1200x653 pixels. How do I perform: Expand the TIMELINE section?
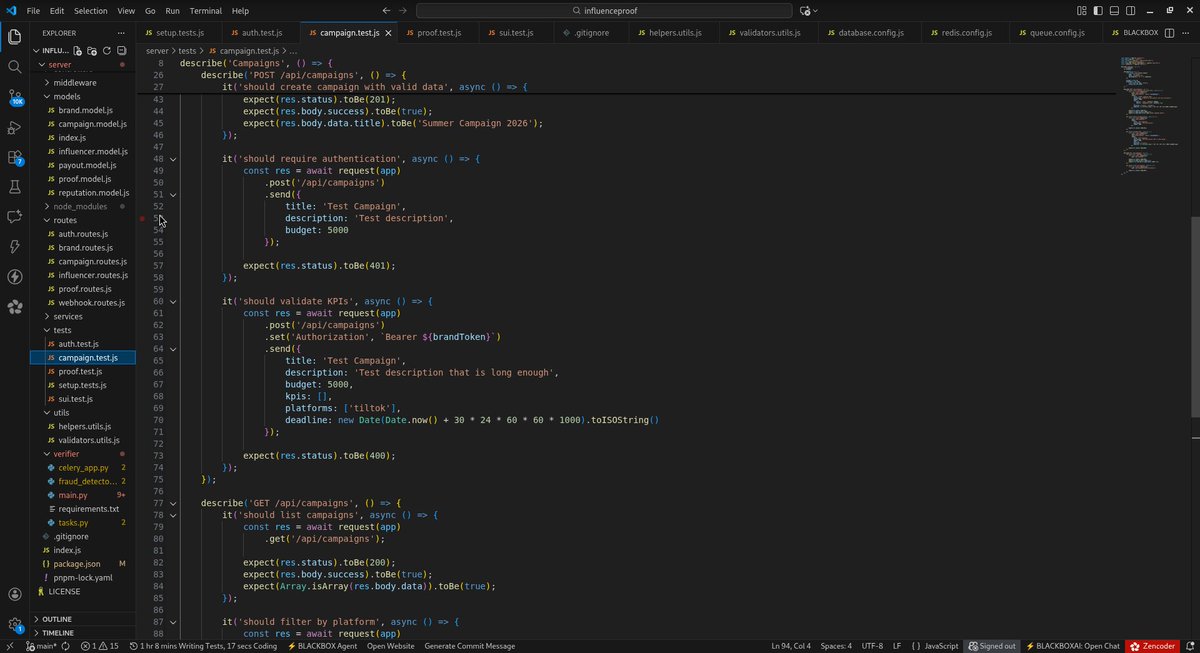(x=57, y=633)
